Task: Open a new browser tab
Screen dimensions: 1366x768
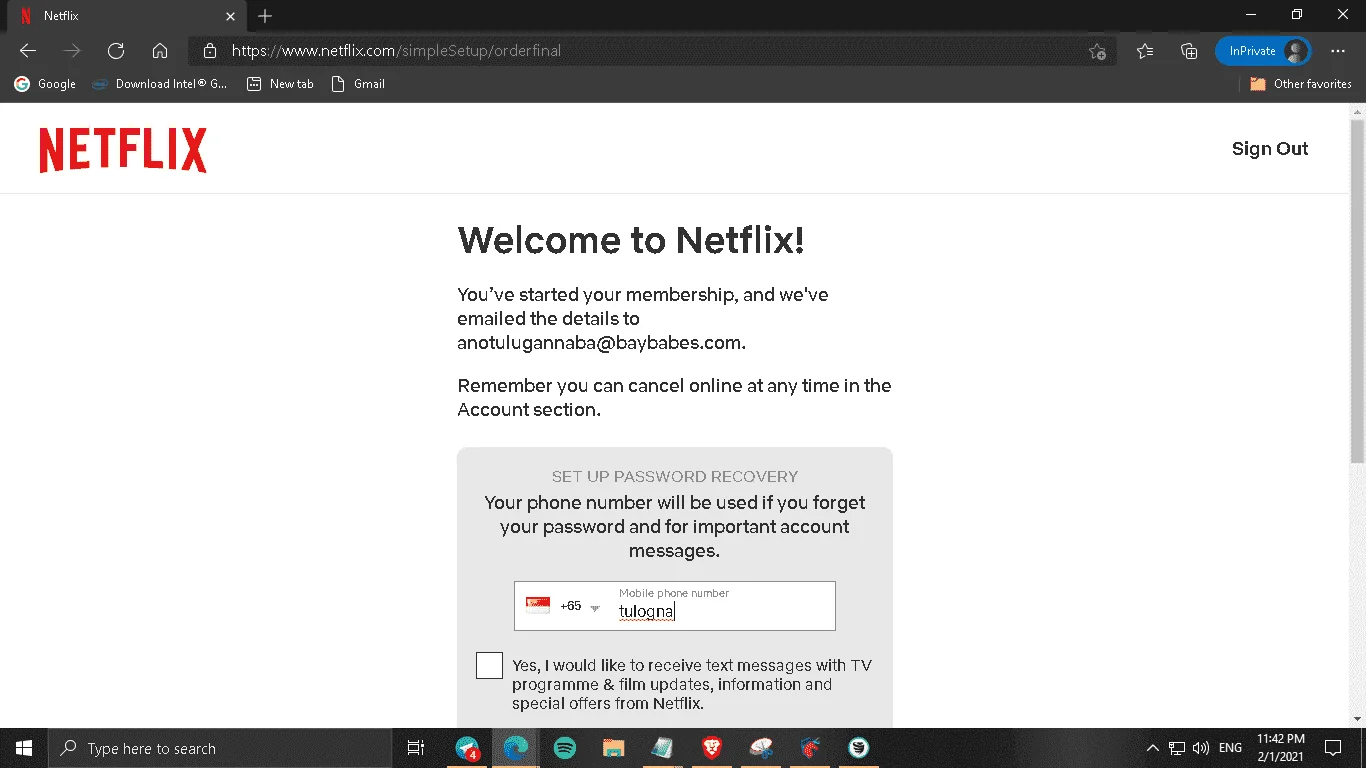Action: [x=265, y=16]
